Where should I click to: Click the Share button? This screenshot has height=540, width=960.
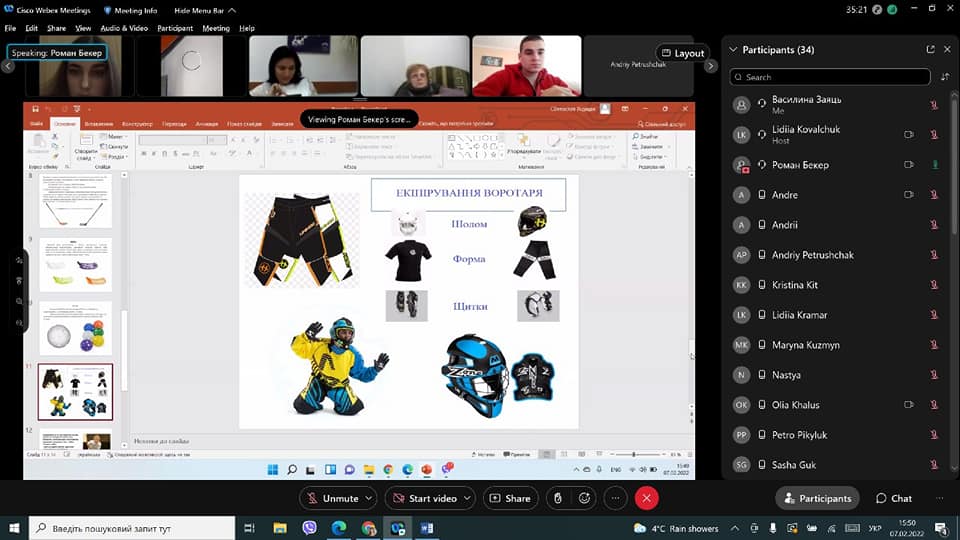pos(511,498)
